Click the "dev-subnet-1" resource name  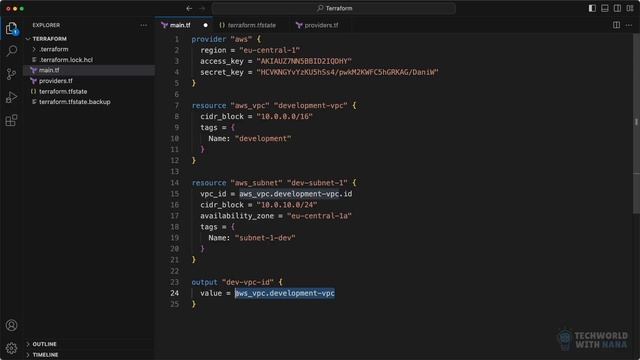coord(317,183)
